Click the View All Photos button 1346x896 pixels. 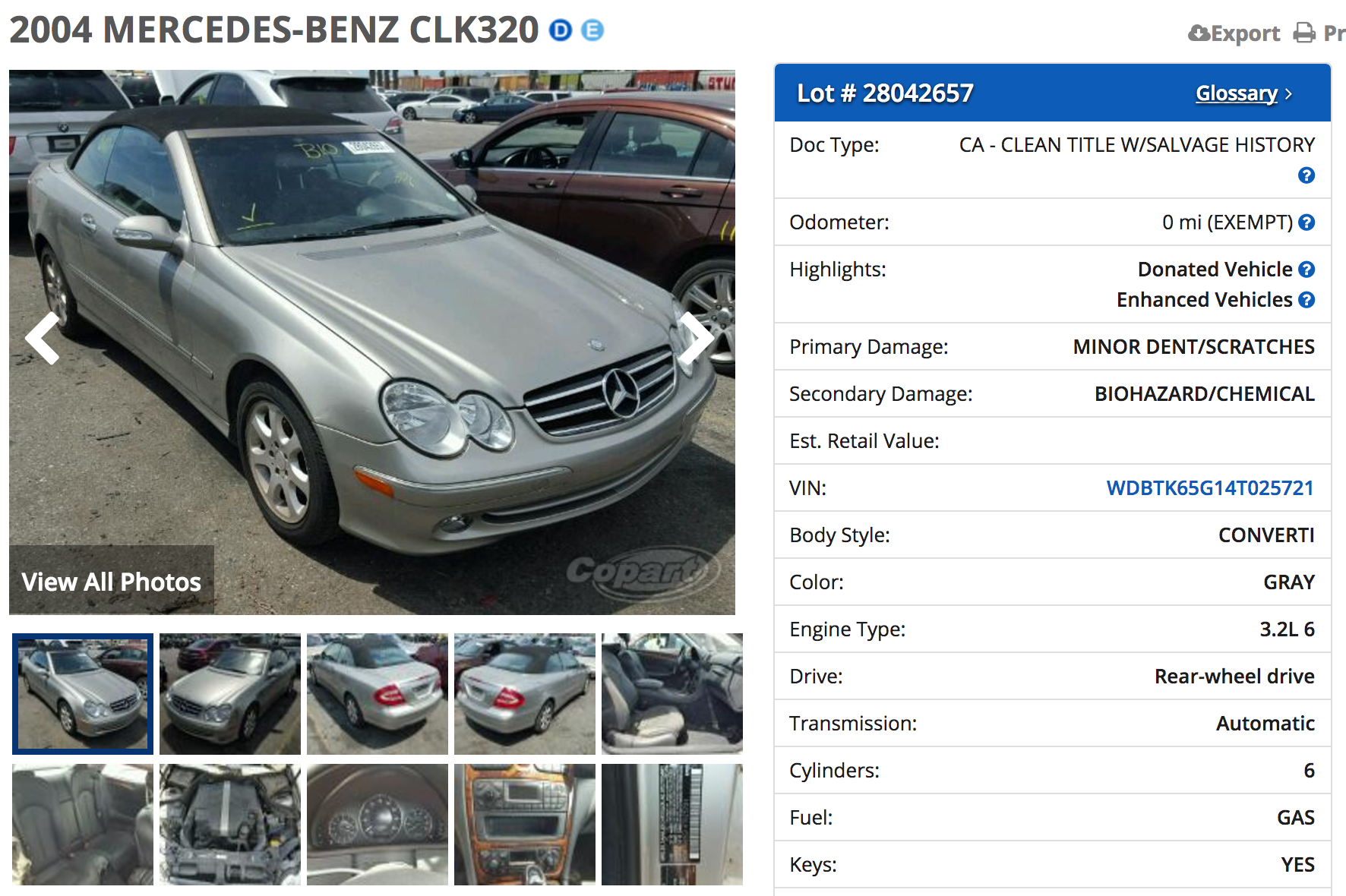click(112, 581)
